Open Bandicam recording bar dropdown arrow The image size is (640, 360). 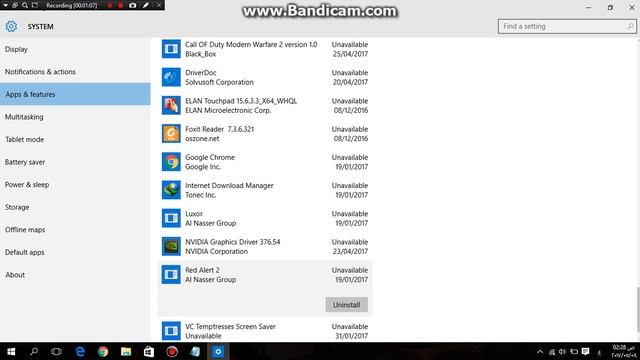[x=5, y=5]
